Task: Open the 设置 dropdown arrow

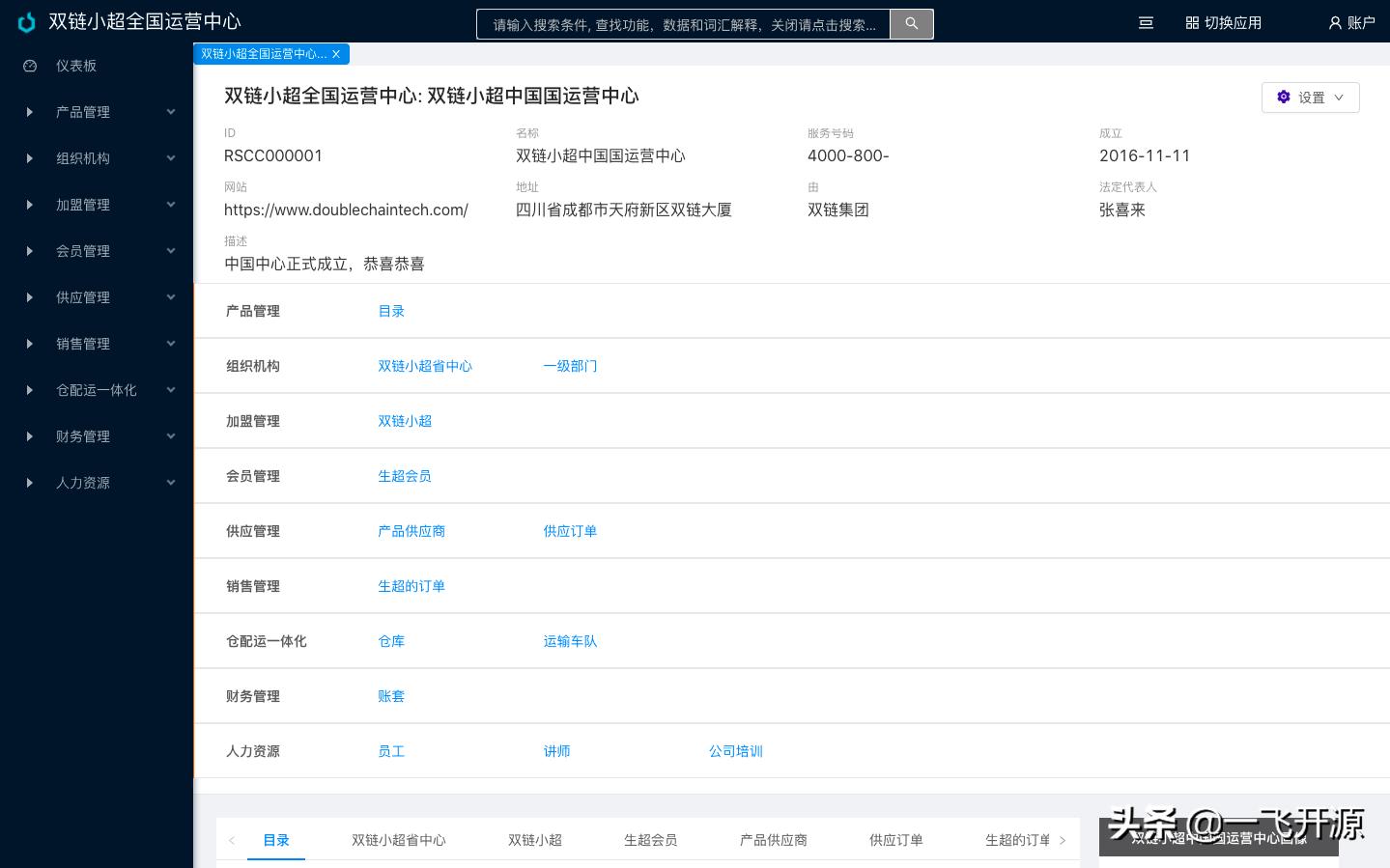Action: [1339, 97]
